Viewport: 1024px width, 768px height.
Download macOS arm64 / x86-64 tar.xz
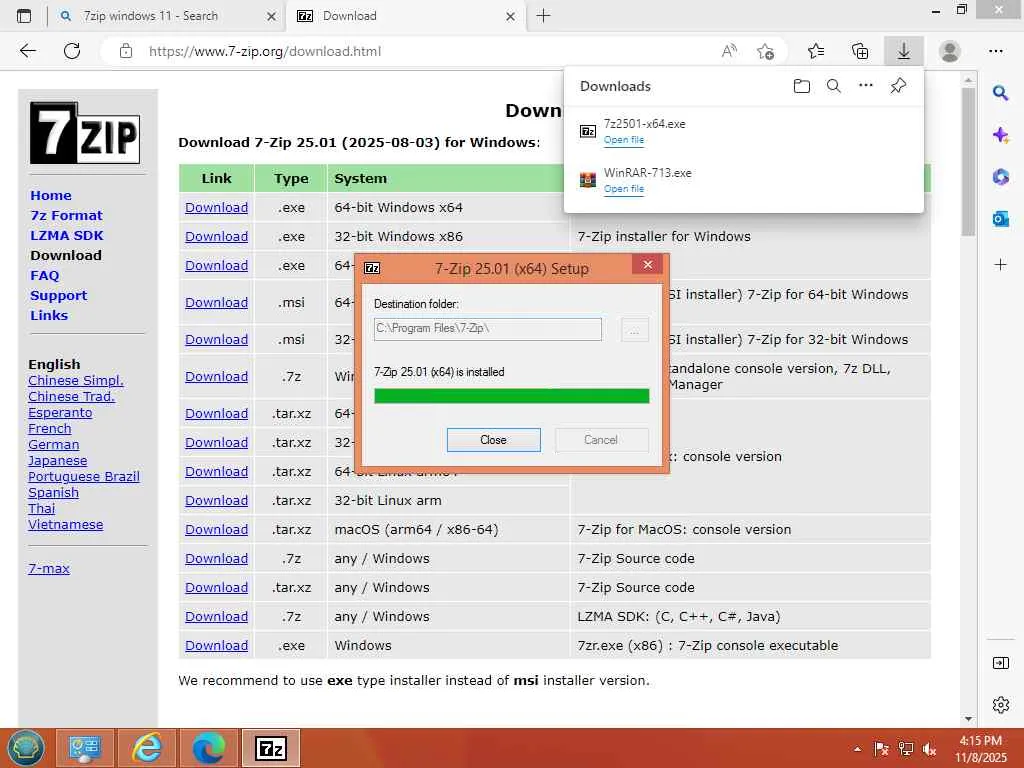point(216,530)
